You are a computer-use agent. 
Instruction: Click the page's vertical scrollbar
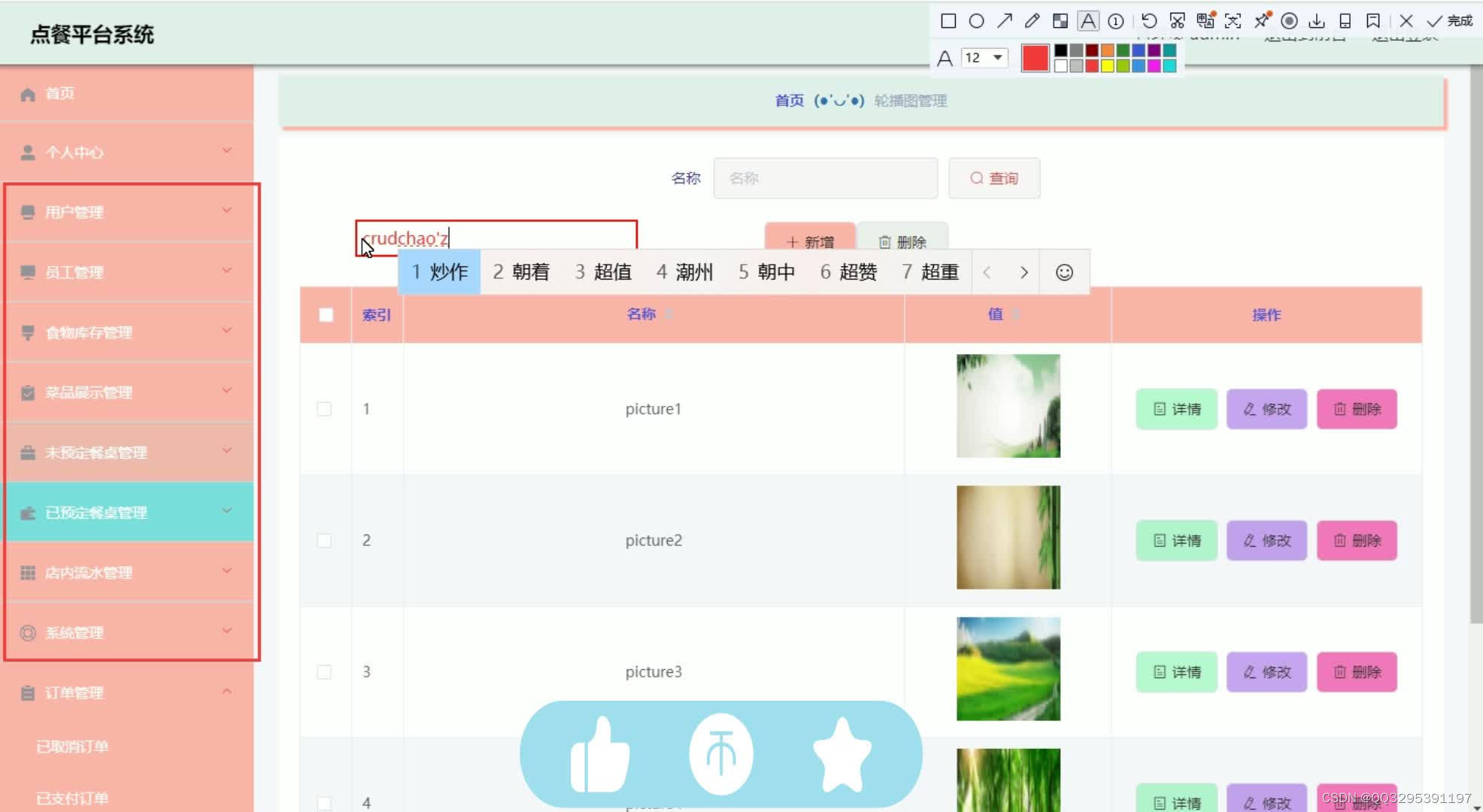tap(1476, 344)
